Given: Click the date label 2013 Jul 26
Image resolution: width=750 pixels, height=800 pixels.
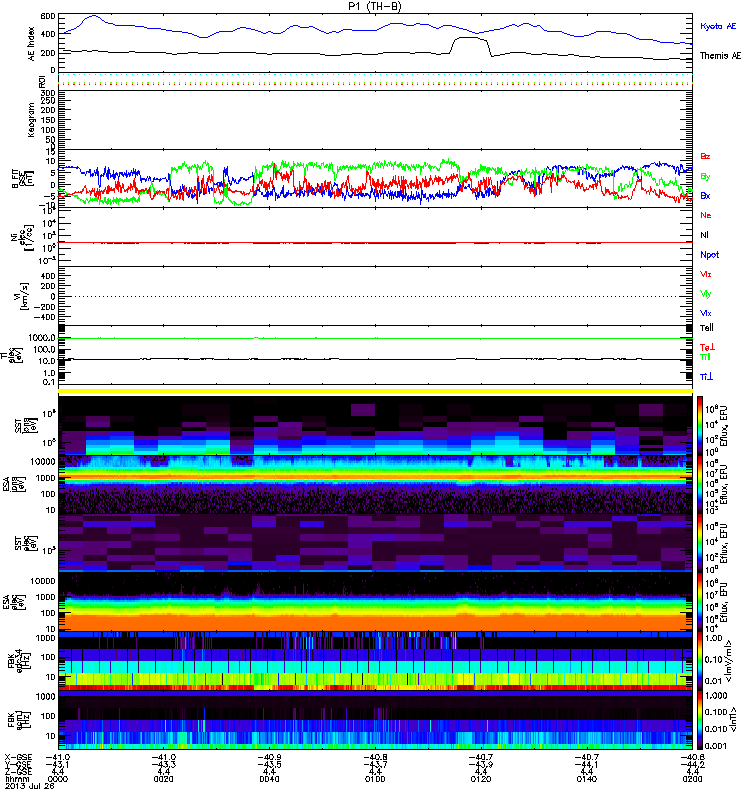Looking at the screenshot, I should pyautogui.click(x=30, y=786).
